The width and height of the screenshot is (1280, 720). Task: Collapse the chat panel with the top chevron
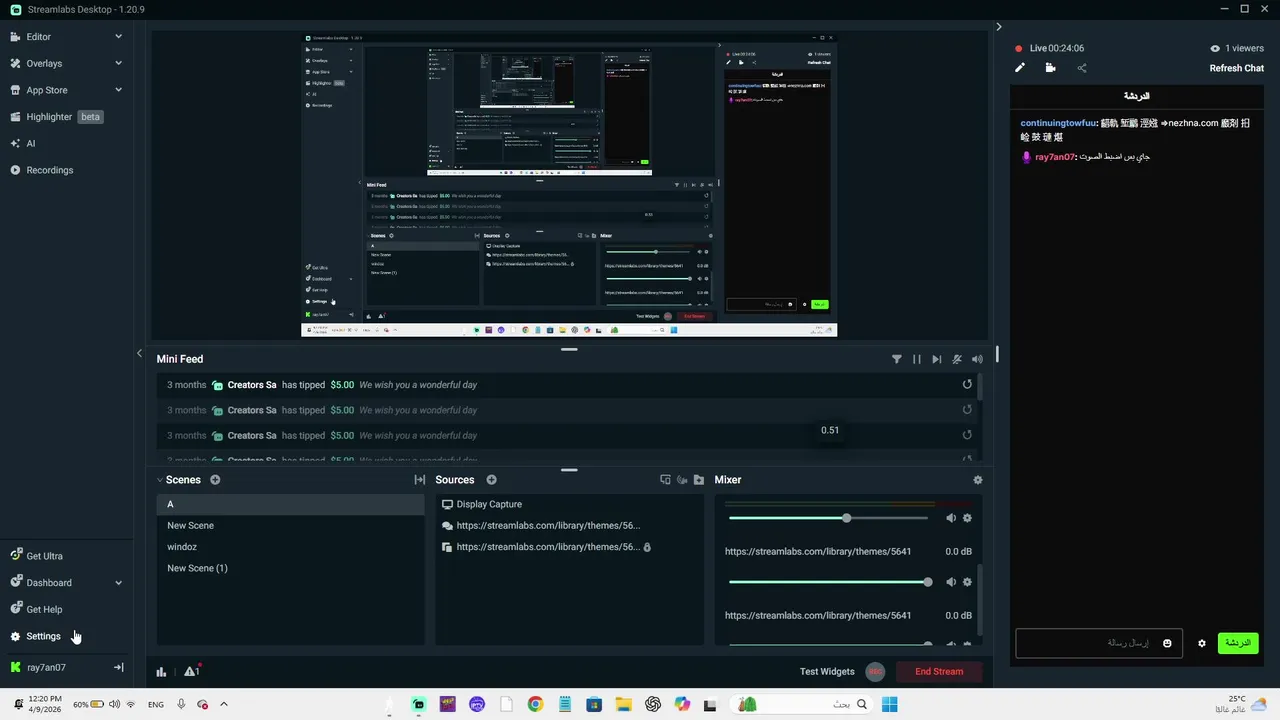pos(998,27)
